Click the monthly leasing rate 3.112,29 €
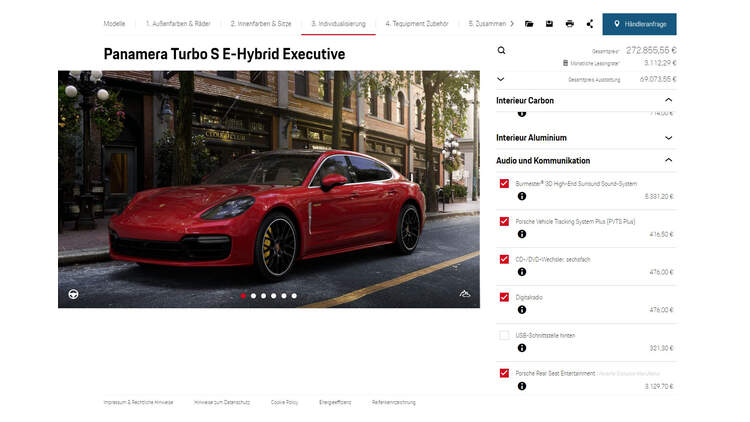Image resolution: width=750 pixels, height=422 pixels. [660, 63]
